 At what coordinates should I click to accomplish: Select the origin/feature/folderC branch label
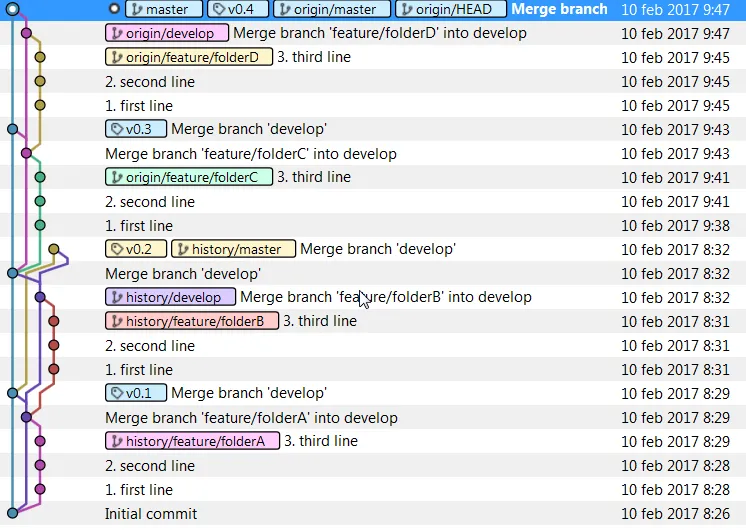(189, 177)
